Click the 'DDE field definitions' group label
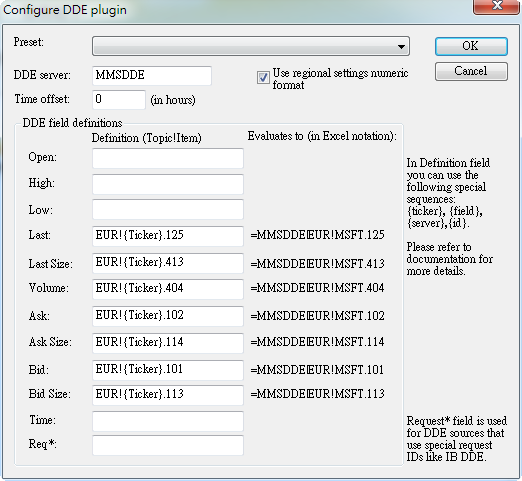The width and height of the screenshot is (522, 481). point(72,123)
